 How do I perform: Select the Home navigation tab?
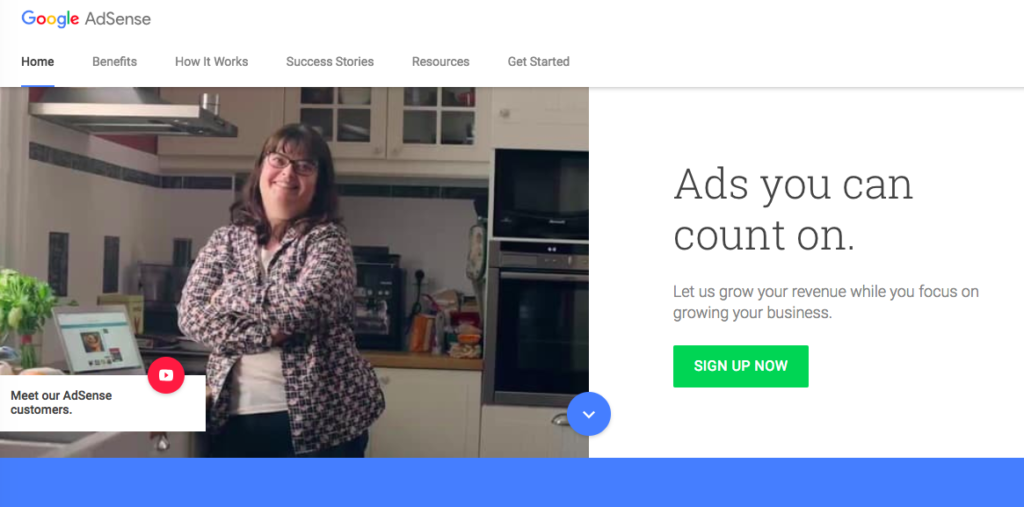[x=37, y=62]
